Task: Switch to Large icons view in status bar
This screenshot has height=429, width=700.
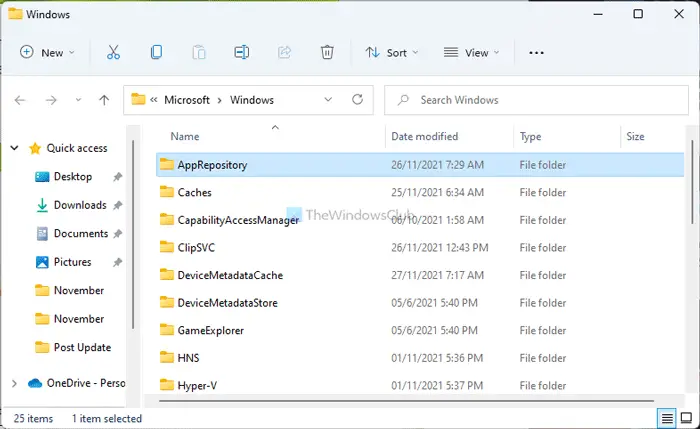Action: [x=686, y=418]
